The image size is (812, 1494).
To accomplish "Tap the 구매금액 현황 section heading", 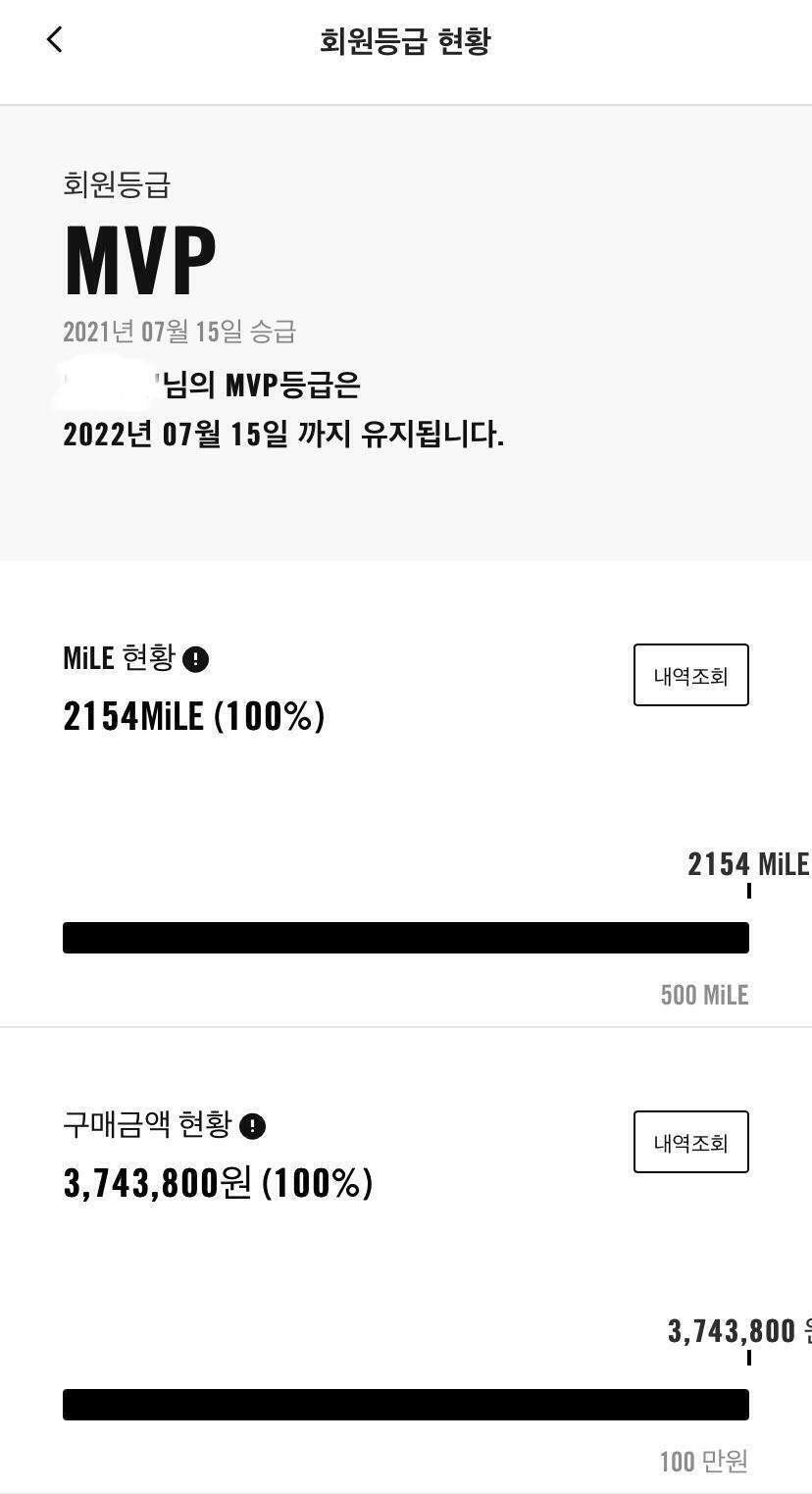I will pyautogui.click(x=147, y=1124).
